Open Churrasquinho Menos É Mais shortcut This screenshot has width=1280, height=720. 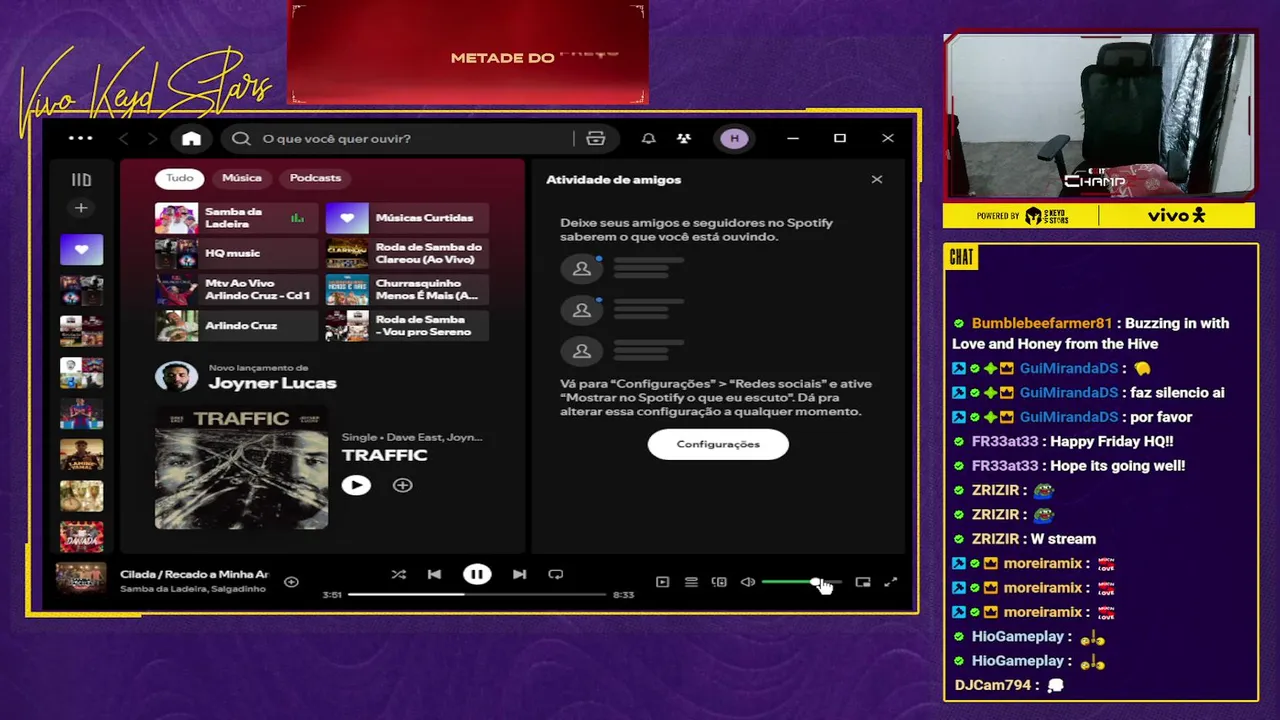pos(408,290)
